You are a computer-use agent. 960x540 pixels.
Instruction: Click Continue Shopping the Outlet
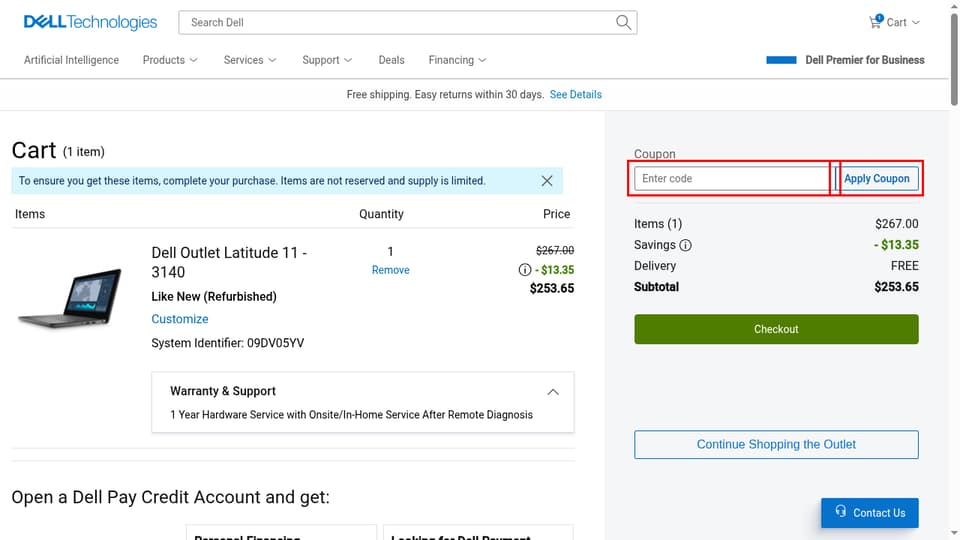776,444
